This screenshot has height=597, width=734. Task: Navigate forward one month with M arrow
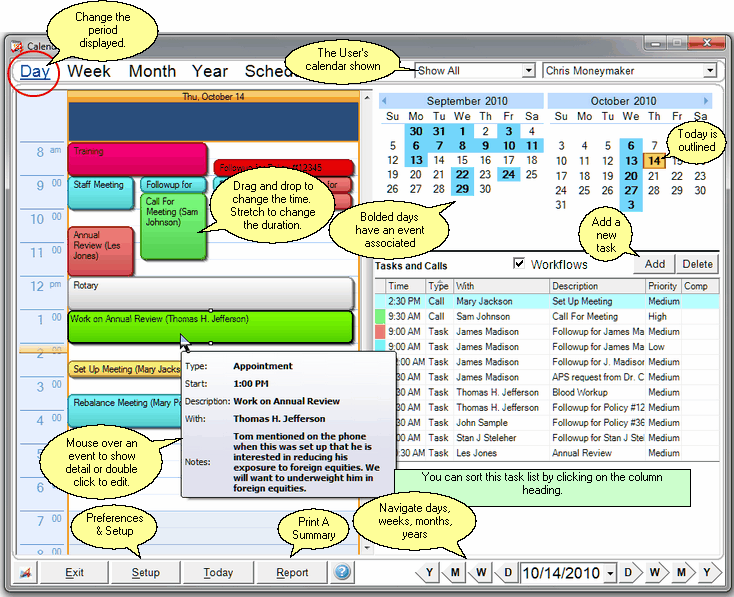681,573
